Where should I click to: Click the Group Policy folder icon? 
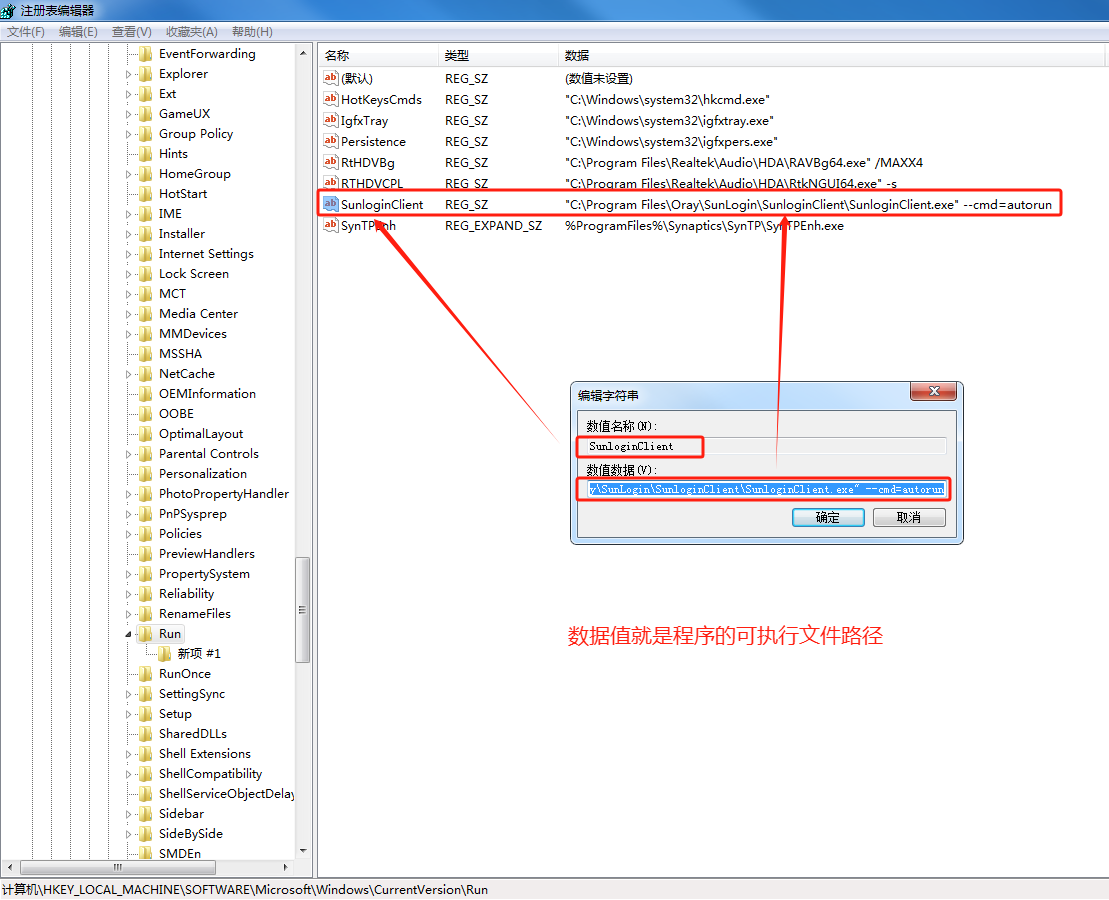tap(146, 134)
